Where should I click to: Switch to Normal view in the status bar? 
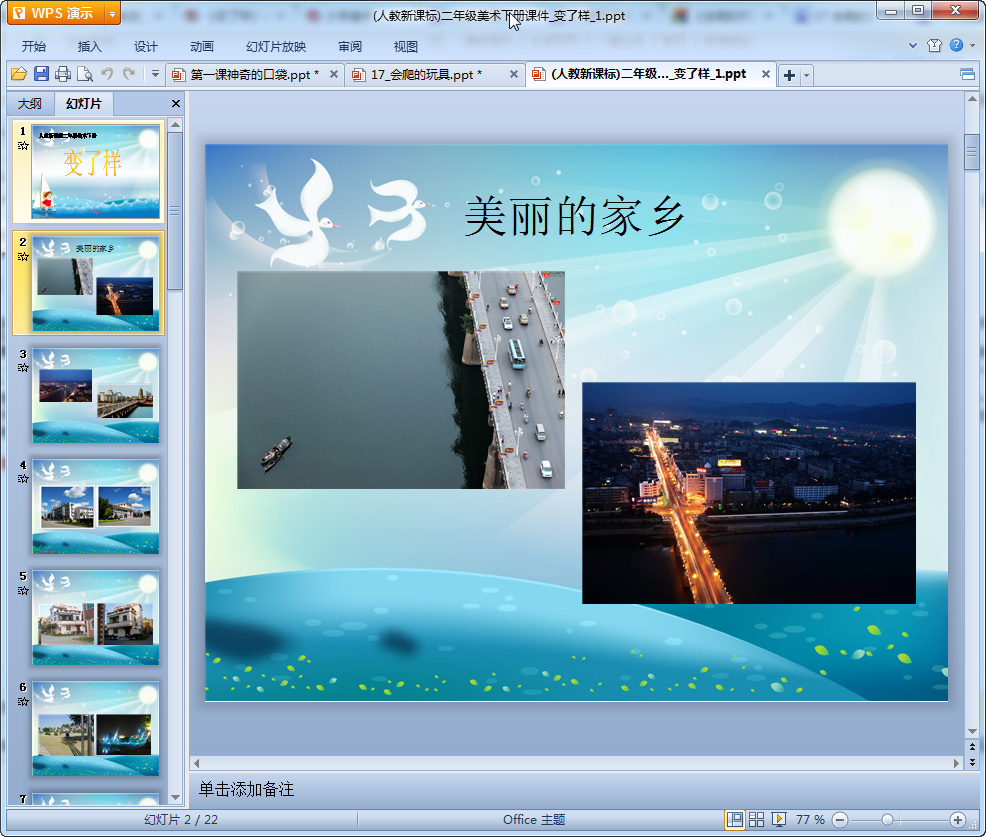[x=735, y=820]
